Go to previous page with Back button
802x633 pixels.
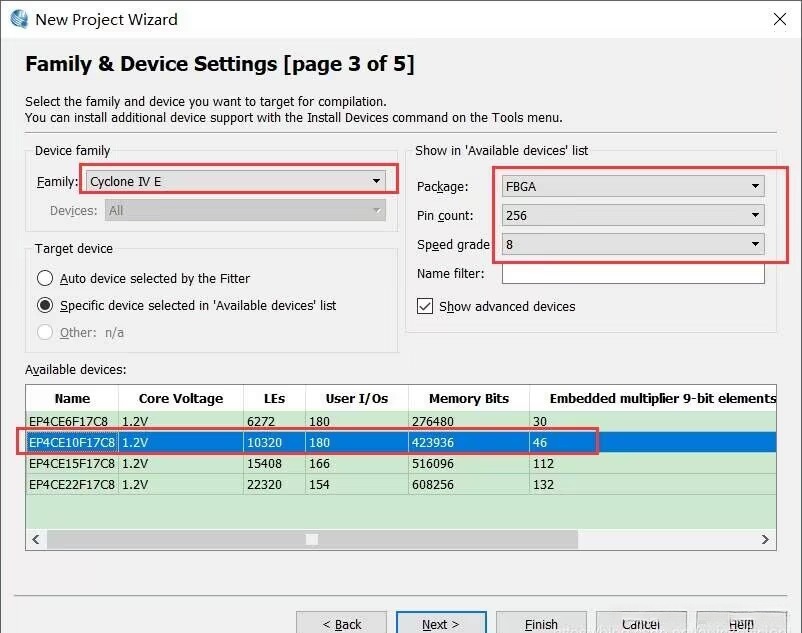[x=341, y=624]
